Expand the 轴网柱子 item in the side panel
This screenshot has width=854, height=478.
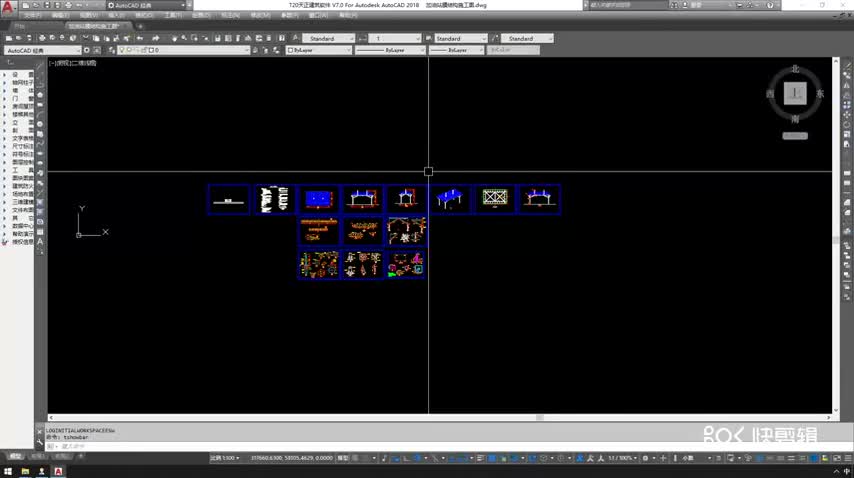pos(5,83)
